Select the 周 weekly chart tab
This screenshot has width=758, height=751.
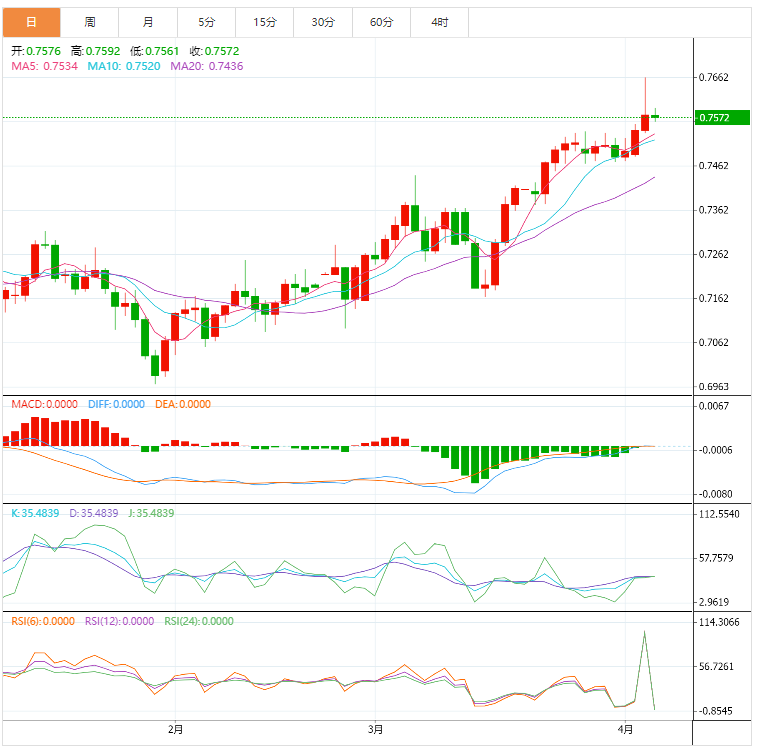point(90,21)
